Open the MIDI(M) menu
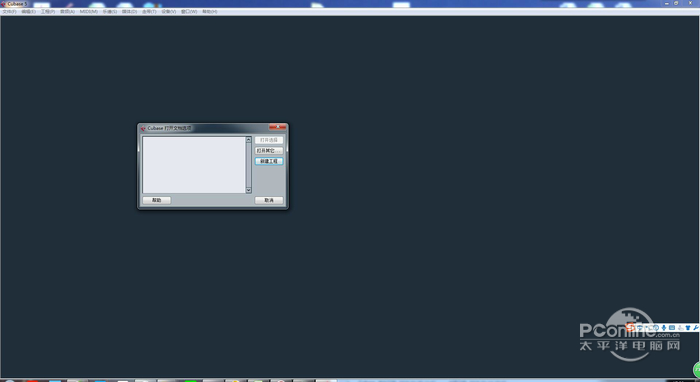This screenshot has width=700, height=382. [88, 12]
